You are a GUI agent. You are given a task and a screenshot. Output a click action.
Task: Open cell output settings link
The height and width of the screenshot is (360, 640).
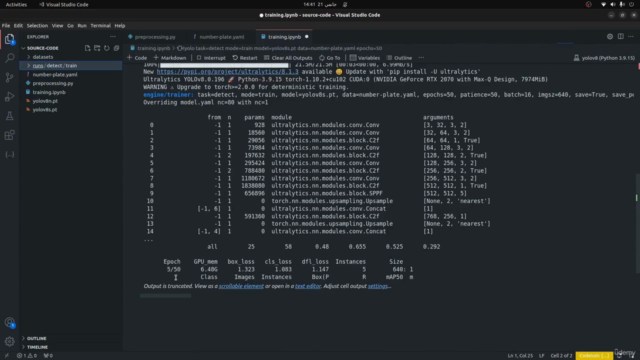(378, 286)
